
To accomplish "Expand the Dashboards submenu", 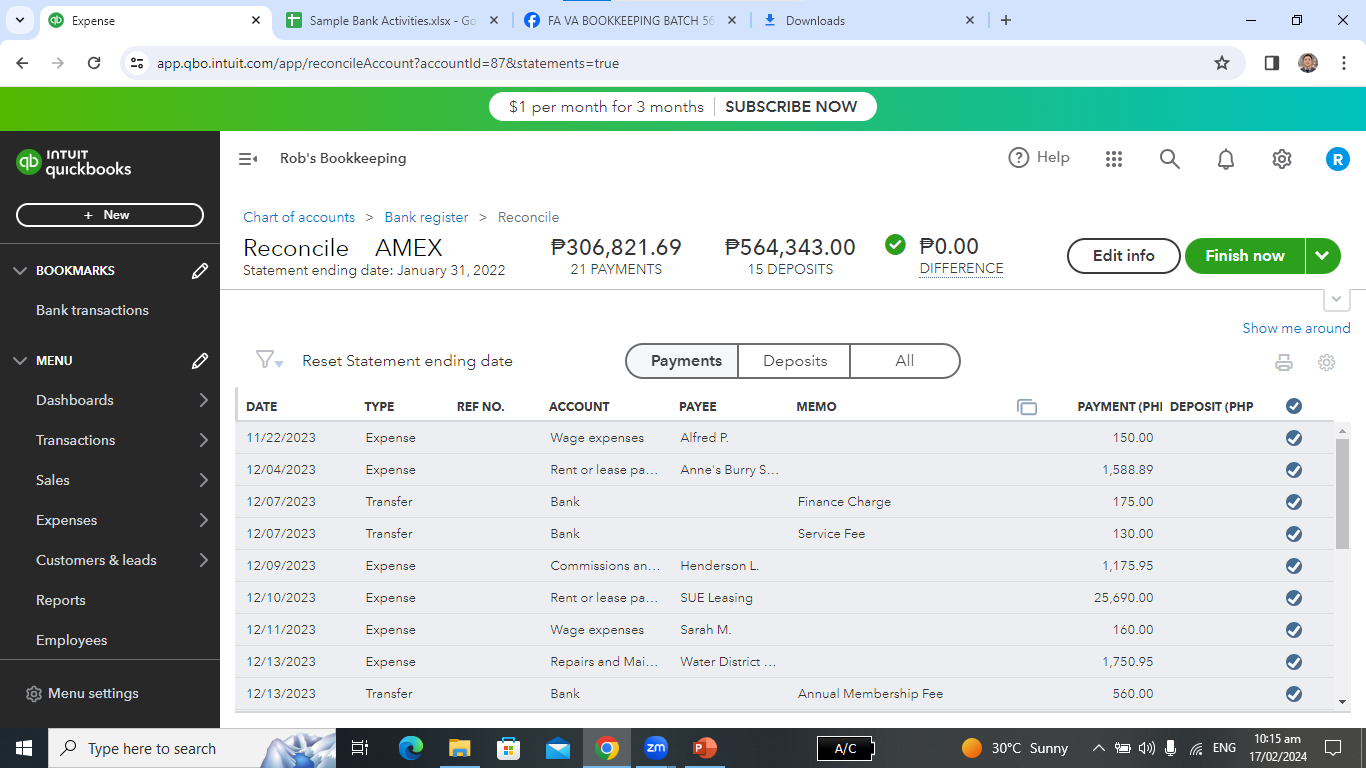I will 204,400.
